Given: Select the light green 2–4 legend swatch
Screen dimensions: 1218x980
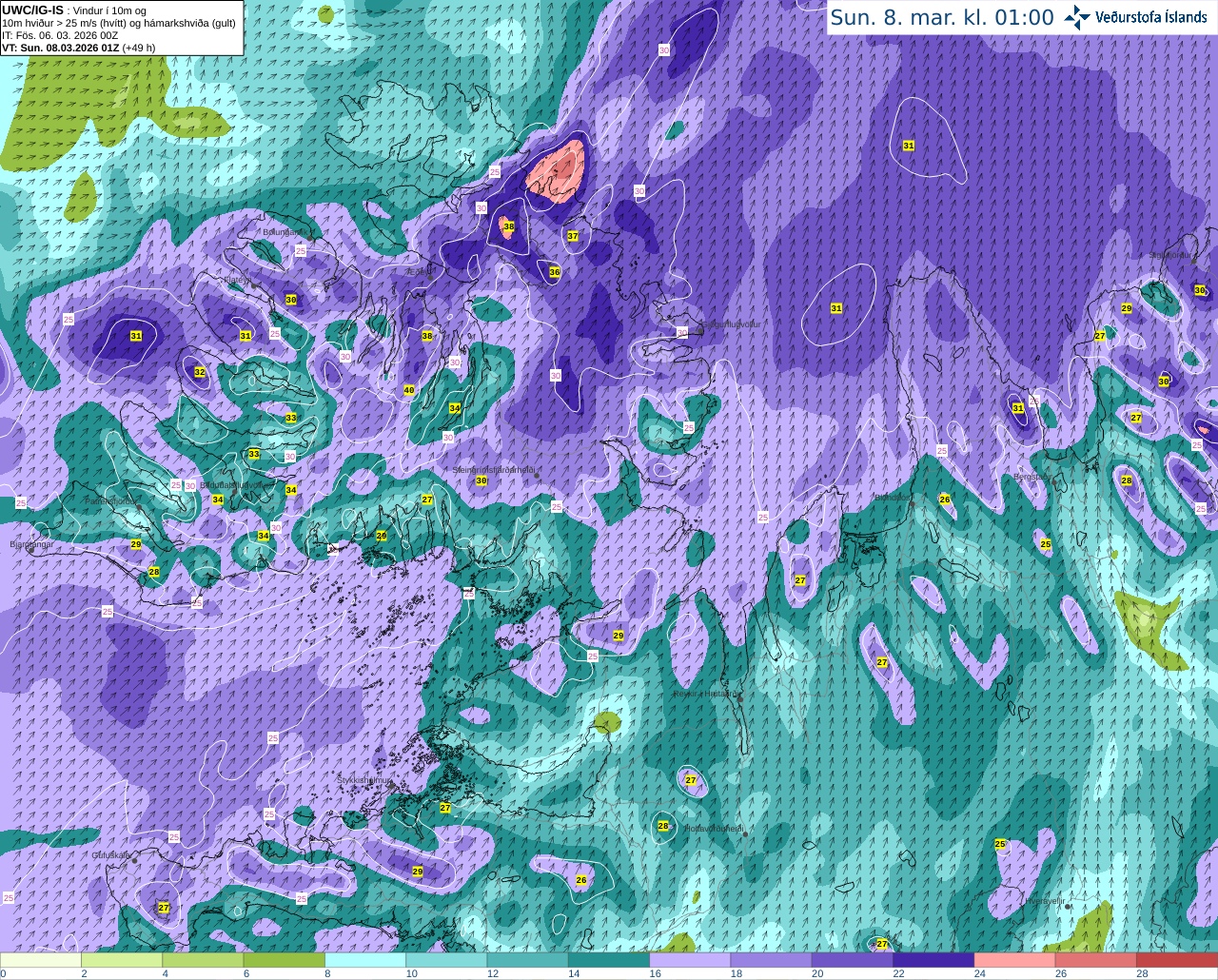Looking at the screenshot, I should click(x=122, y=959).
